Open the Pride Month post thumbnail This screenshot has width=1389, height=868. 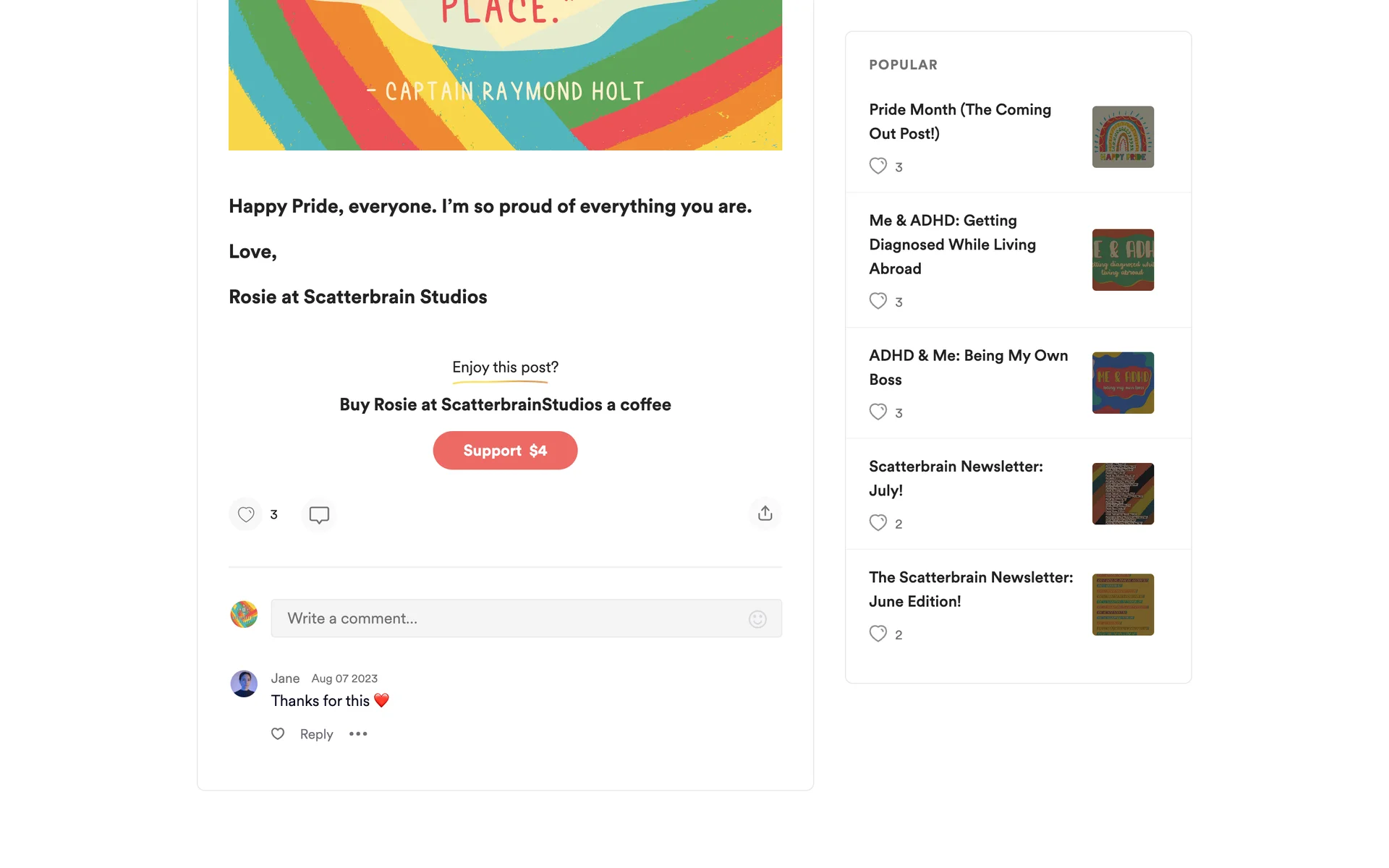[1123, 137]
